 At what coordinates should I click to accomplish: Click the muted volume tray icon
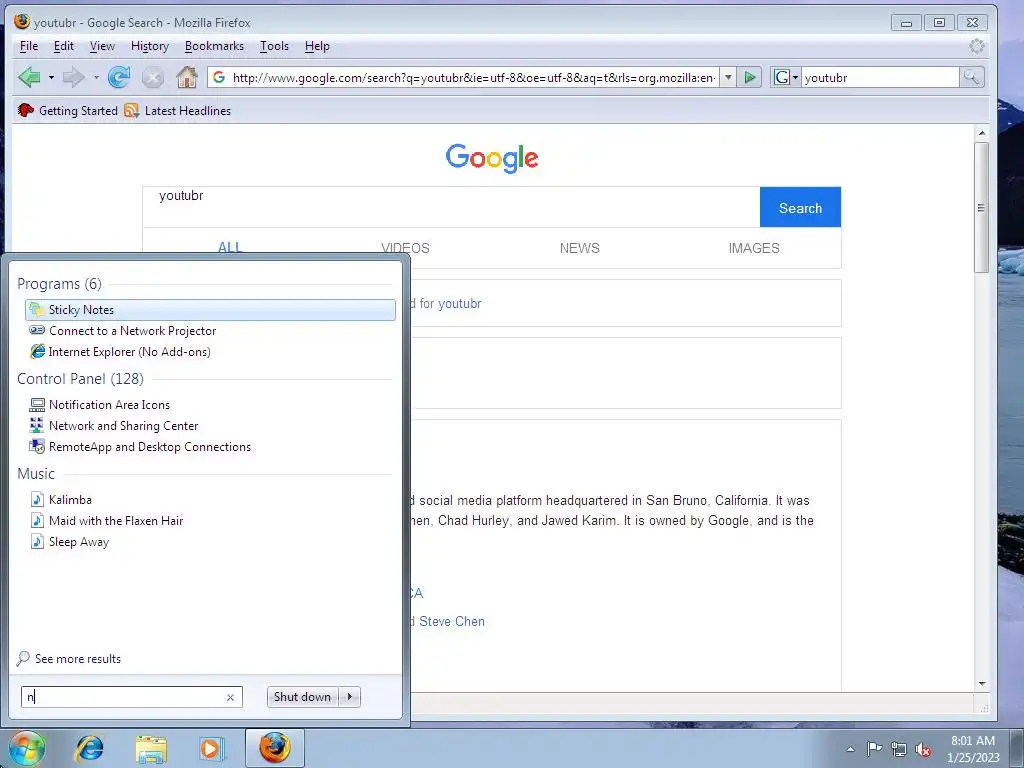(923, 750)
